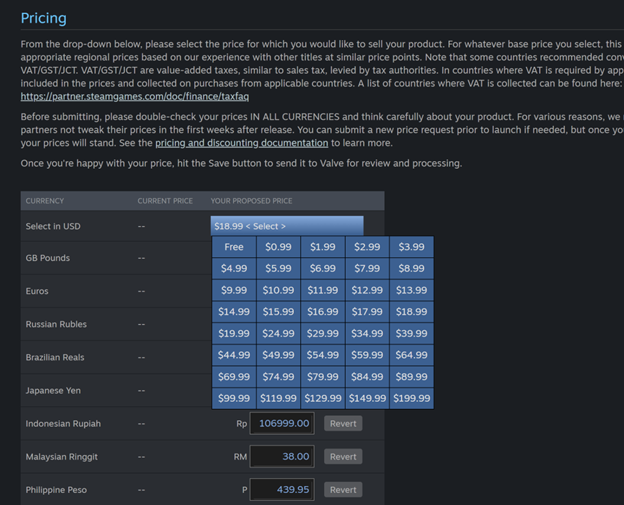Set base price to $10.99

278,290
